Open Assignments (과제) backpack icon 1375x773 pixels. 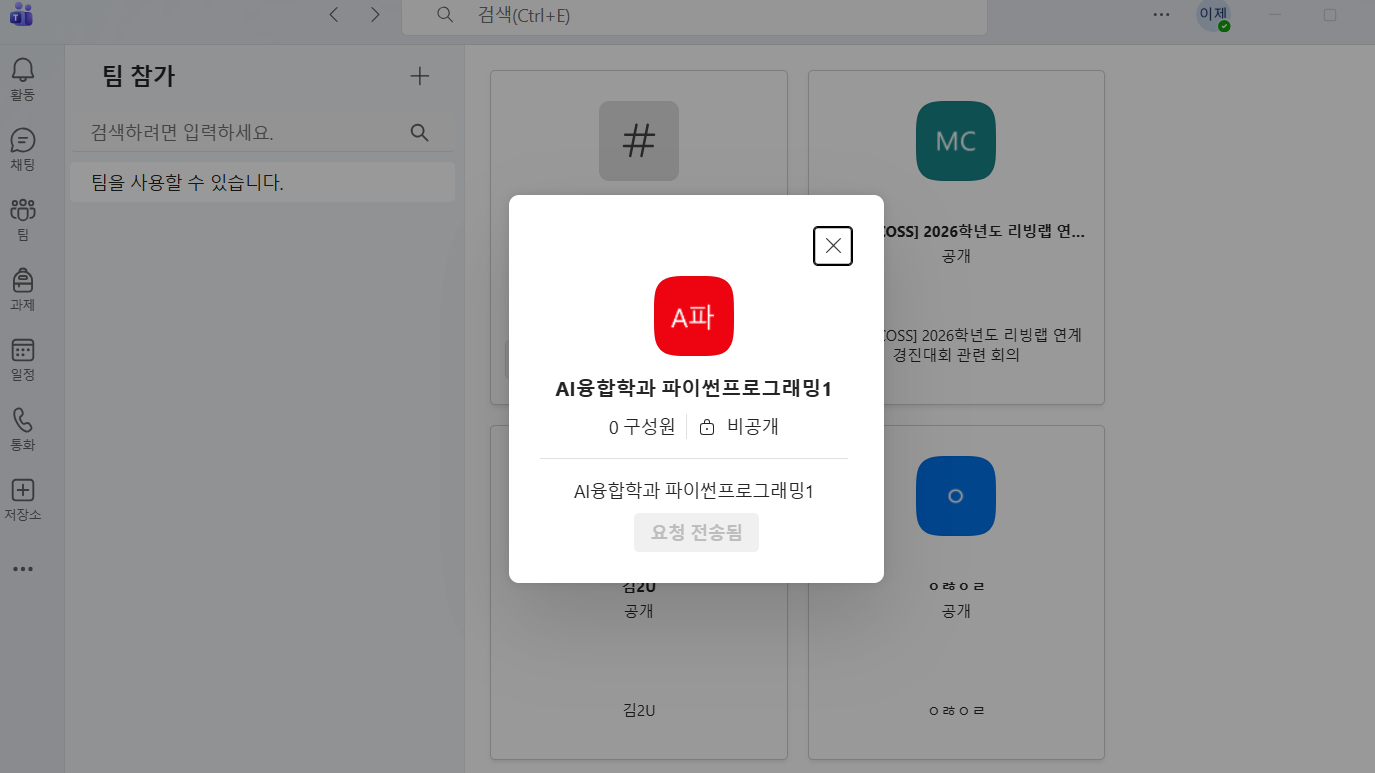coord(22,288)
